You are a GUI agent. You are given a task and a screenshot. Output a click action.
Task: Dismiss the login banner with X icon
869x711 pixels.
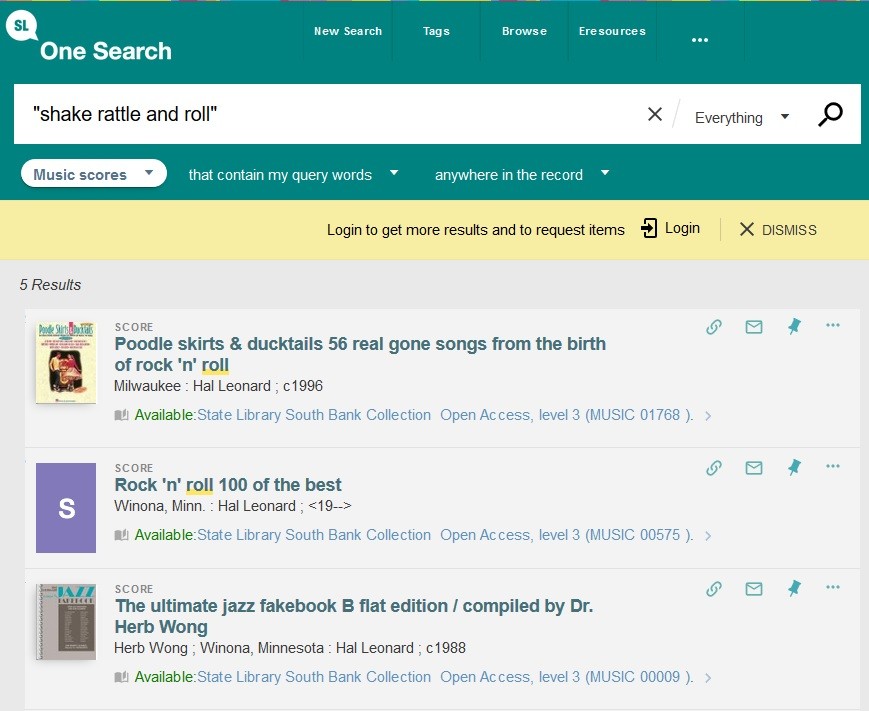(x=747, y=229)
